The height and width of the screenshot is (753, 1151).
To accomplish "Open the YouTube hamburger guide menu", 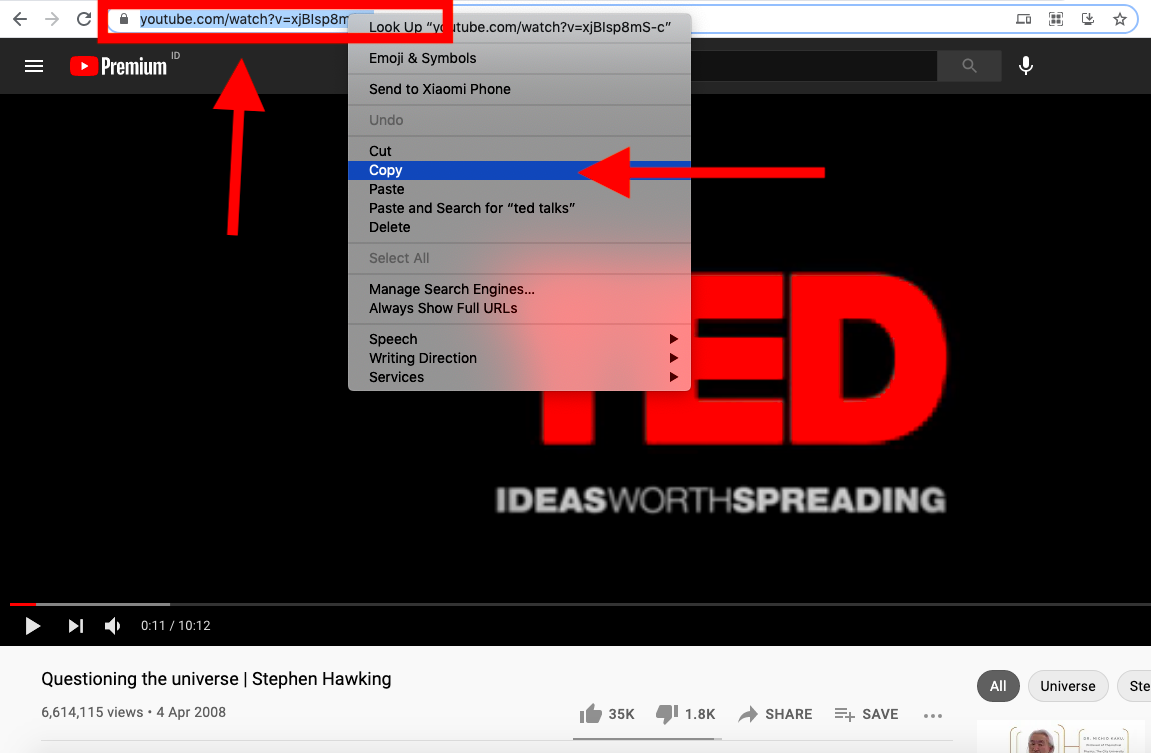I will (x=34, y=66).
